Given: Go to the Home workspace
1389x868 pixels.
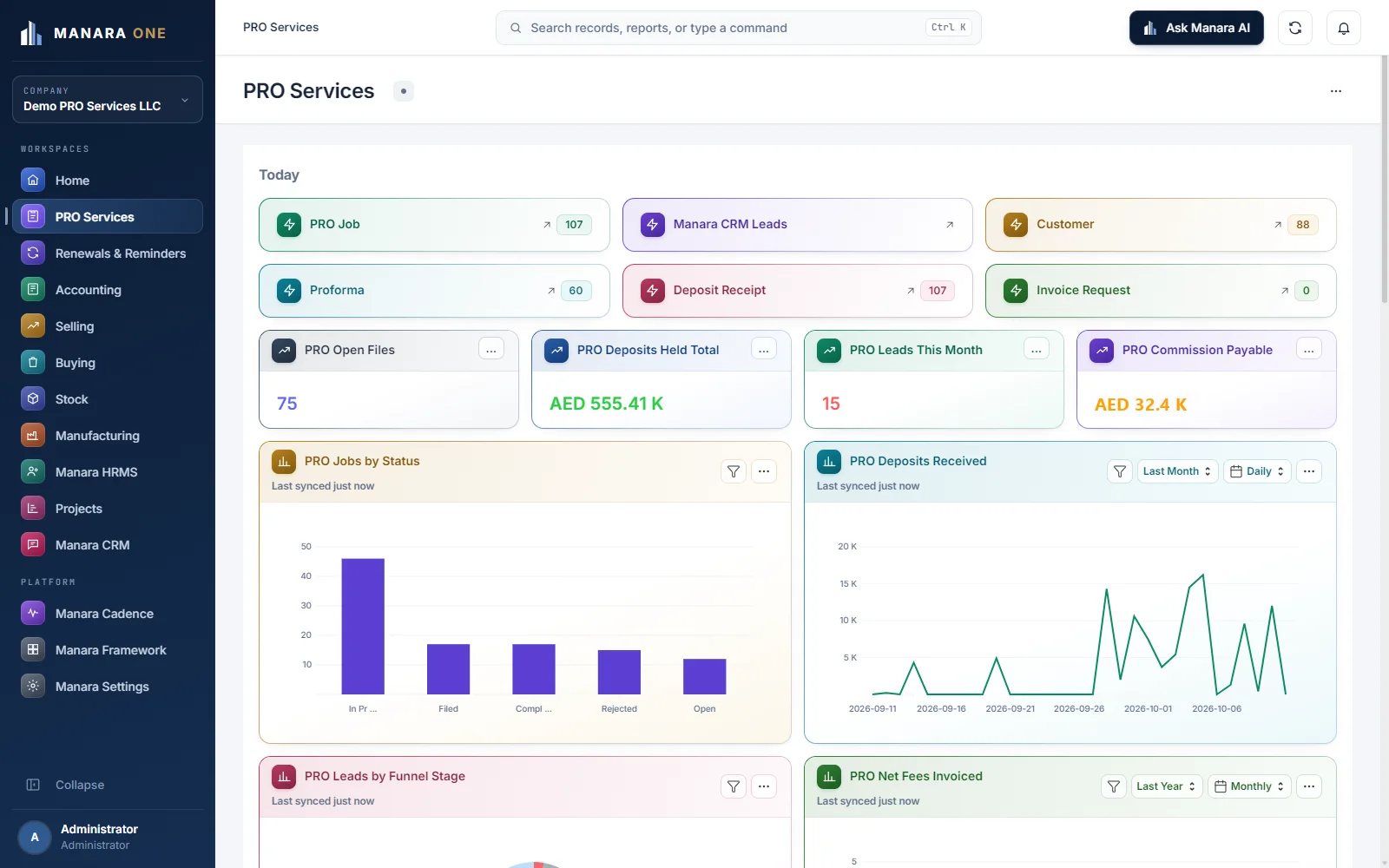Looking at the screenshot, I should click(x=108, y=181).
